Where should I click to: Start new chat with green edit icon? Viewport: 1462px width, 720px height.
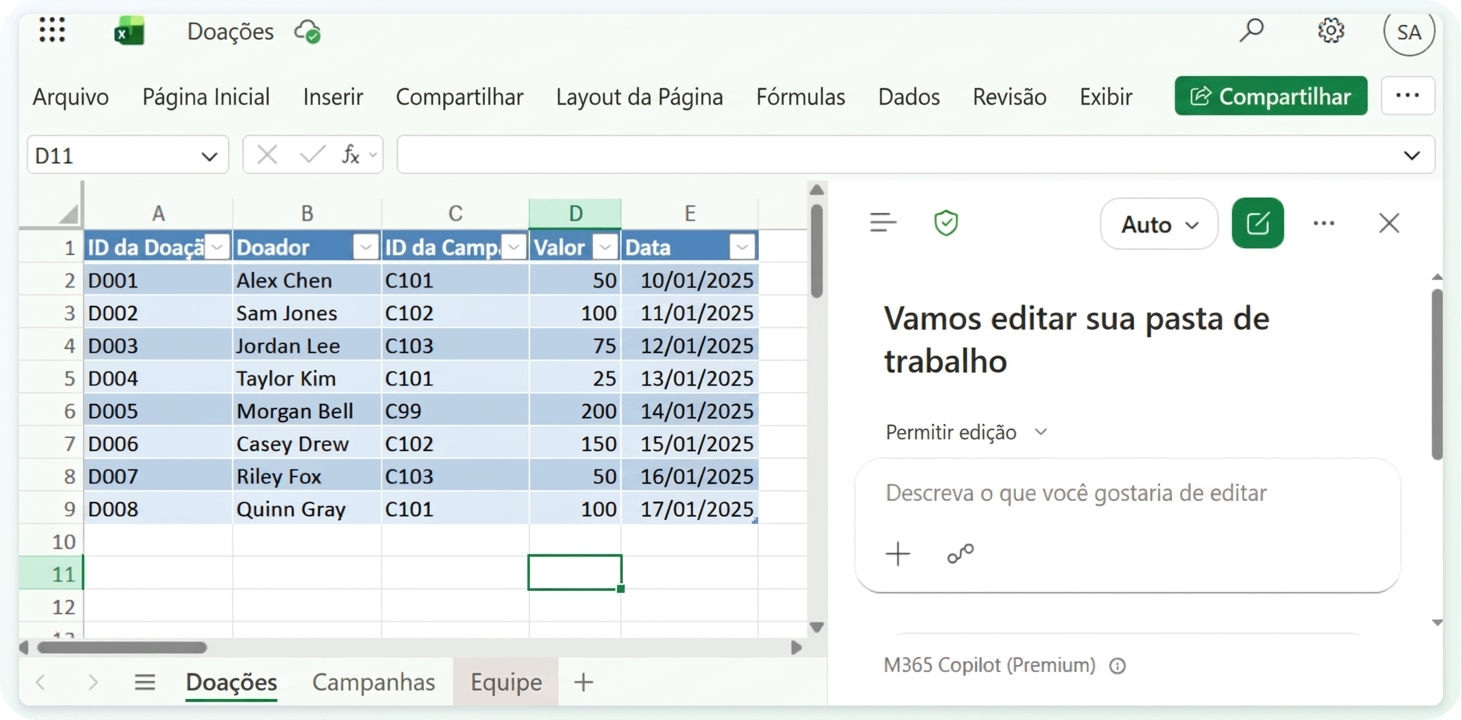coord(1258,223)
